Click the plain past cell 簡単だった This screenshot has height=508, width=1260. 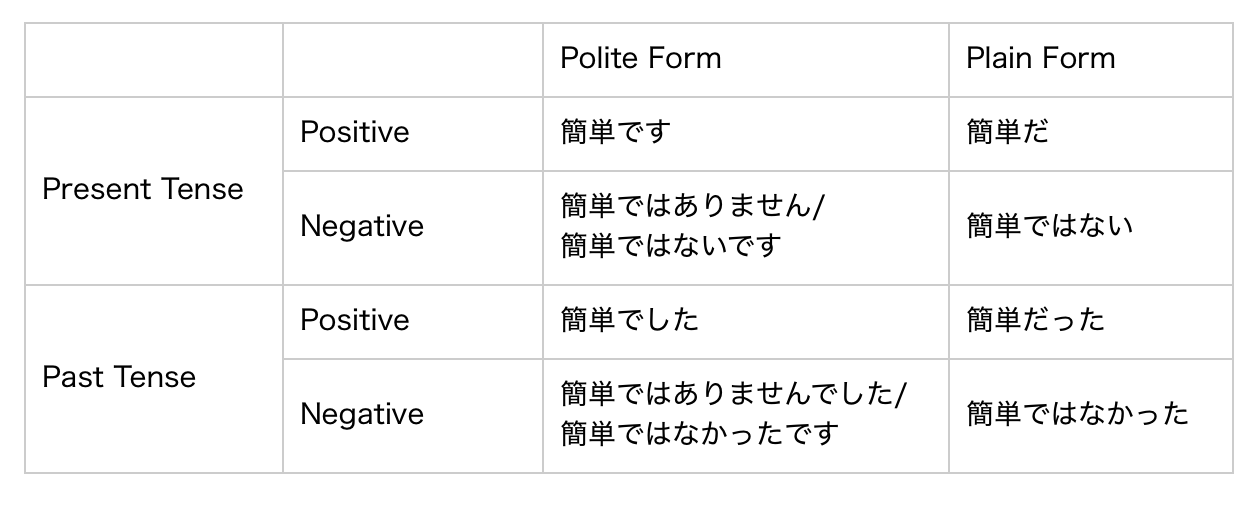point(1036,321)
